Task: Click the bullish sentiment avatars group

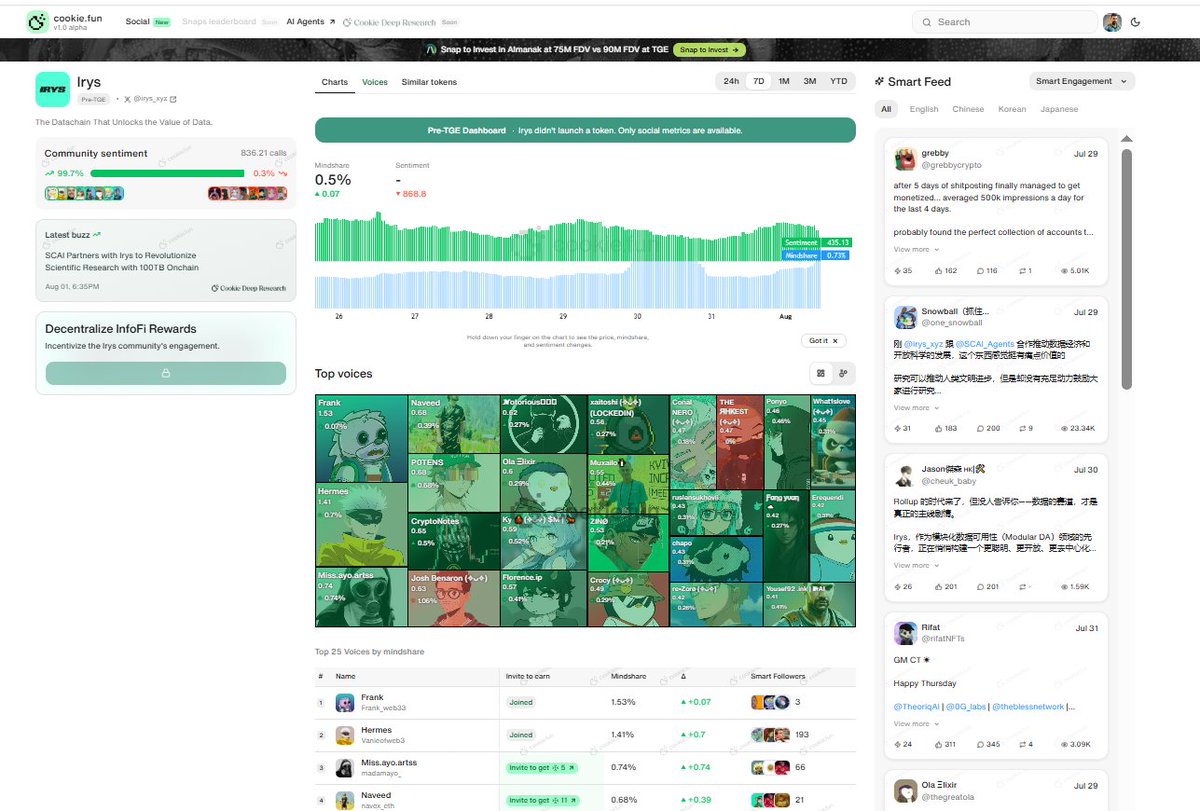Action: (x=85, y=193)
